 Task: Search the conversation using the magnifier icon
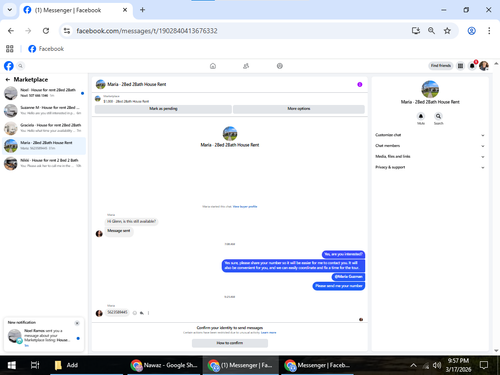pos(438,116)
